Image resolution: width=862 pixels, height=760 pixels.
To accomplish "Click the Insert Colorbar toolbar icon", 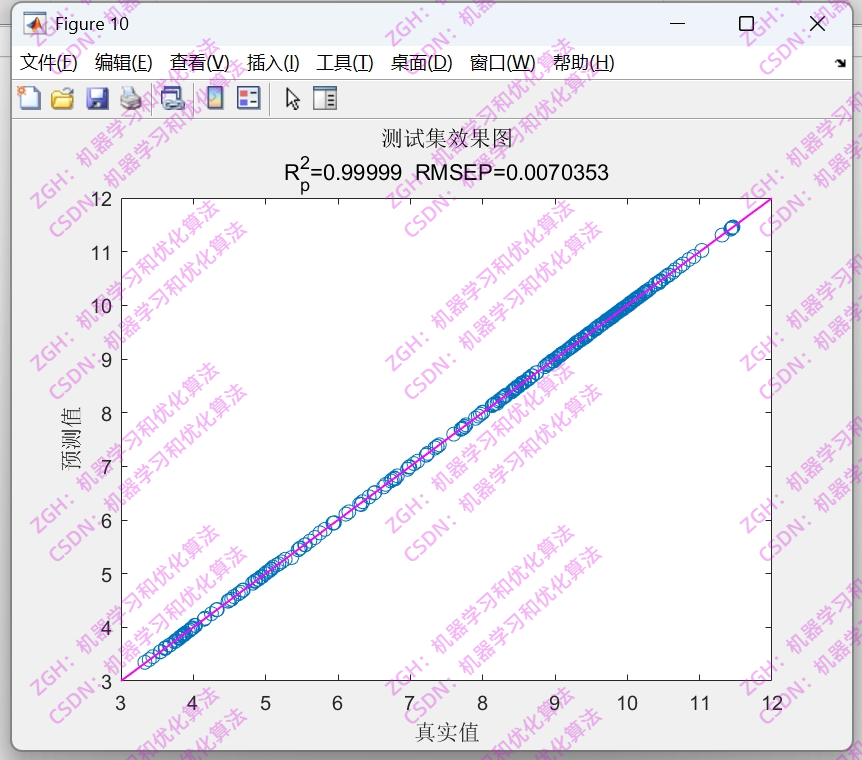I will (x=215, y=99).
